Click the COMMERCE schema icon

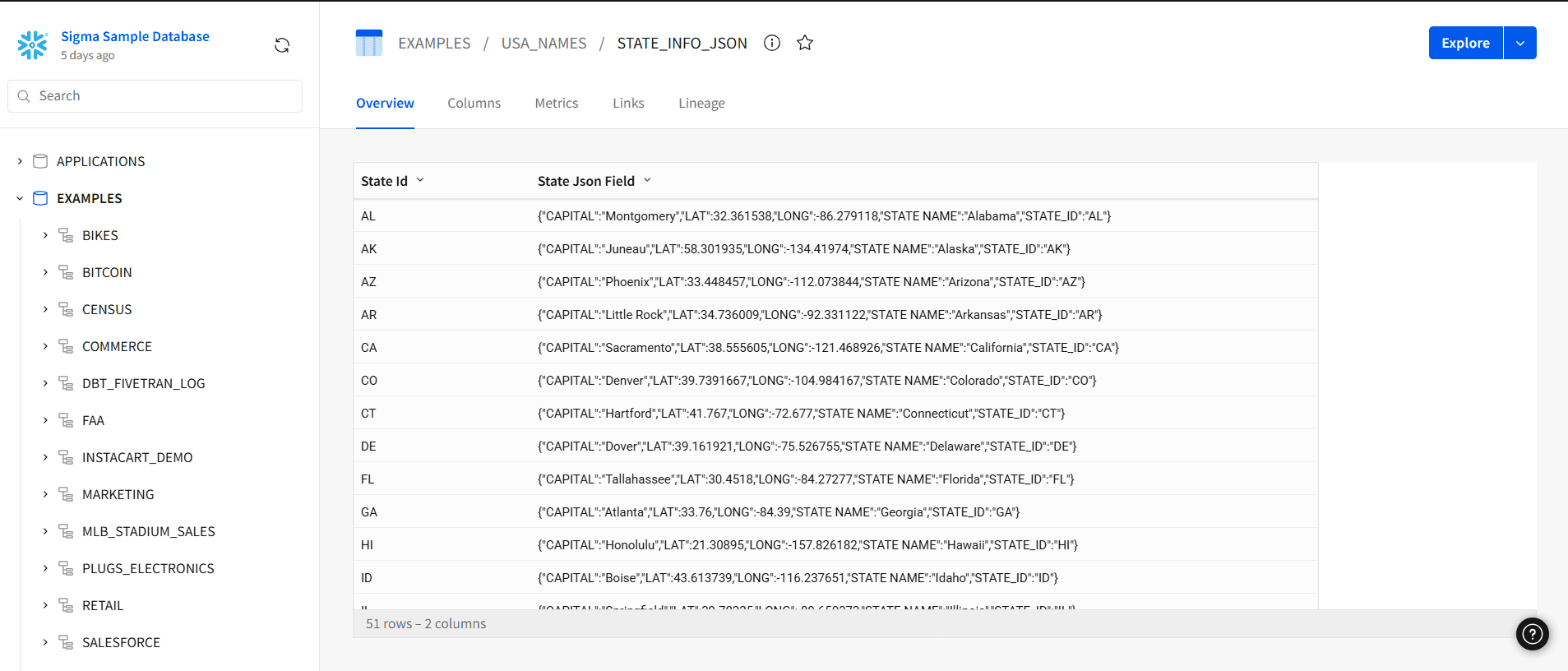[66, 346]
